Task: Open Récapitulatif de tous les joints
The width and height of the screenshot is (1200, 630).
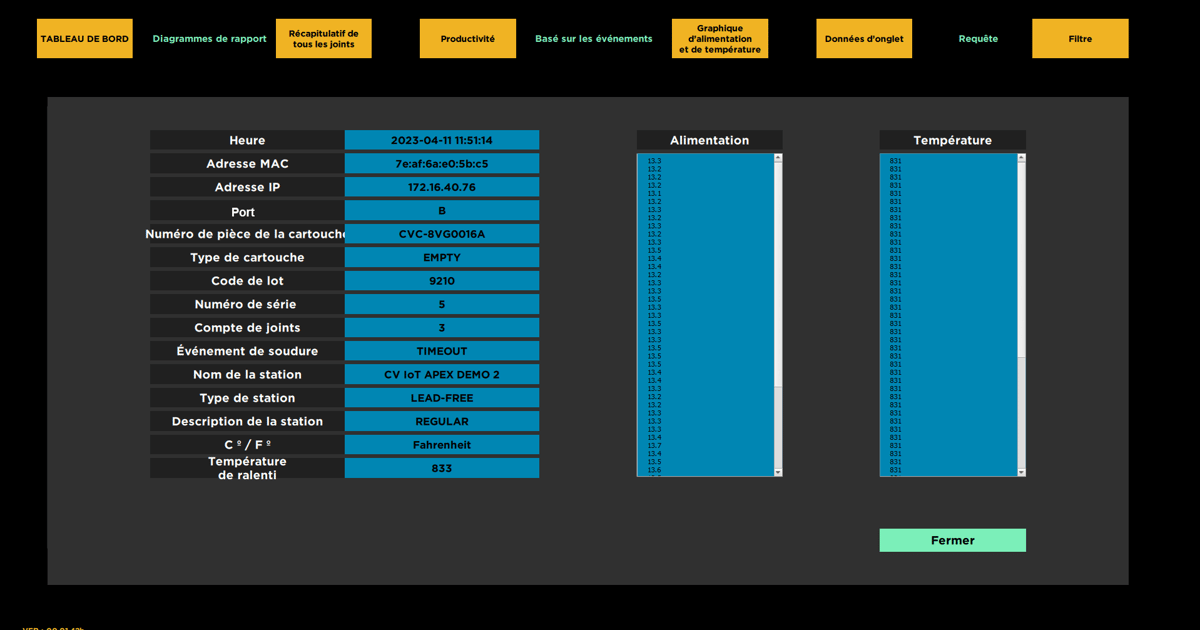Action: [x=323, y=39]
